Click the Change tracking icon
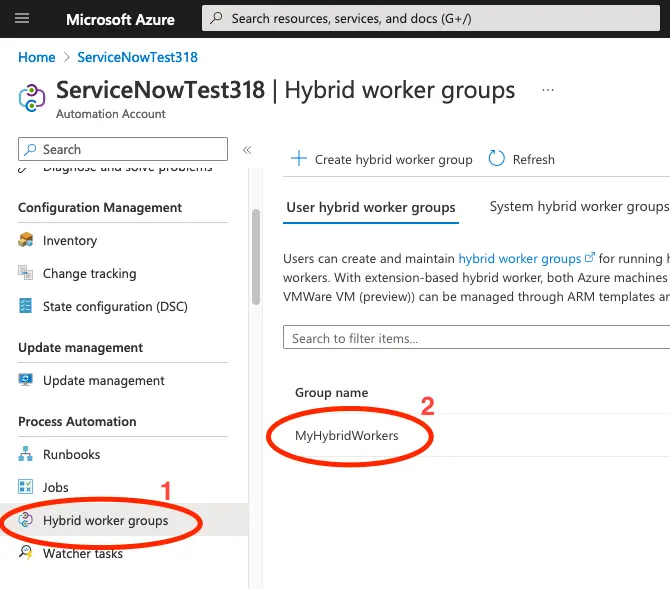 point(25,273)
